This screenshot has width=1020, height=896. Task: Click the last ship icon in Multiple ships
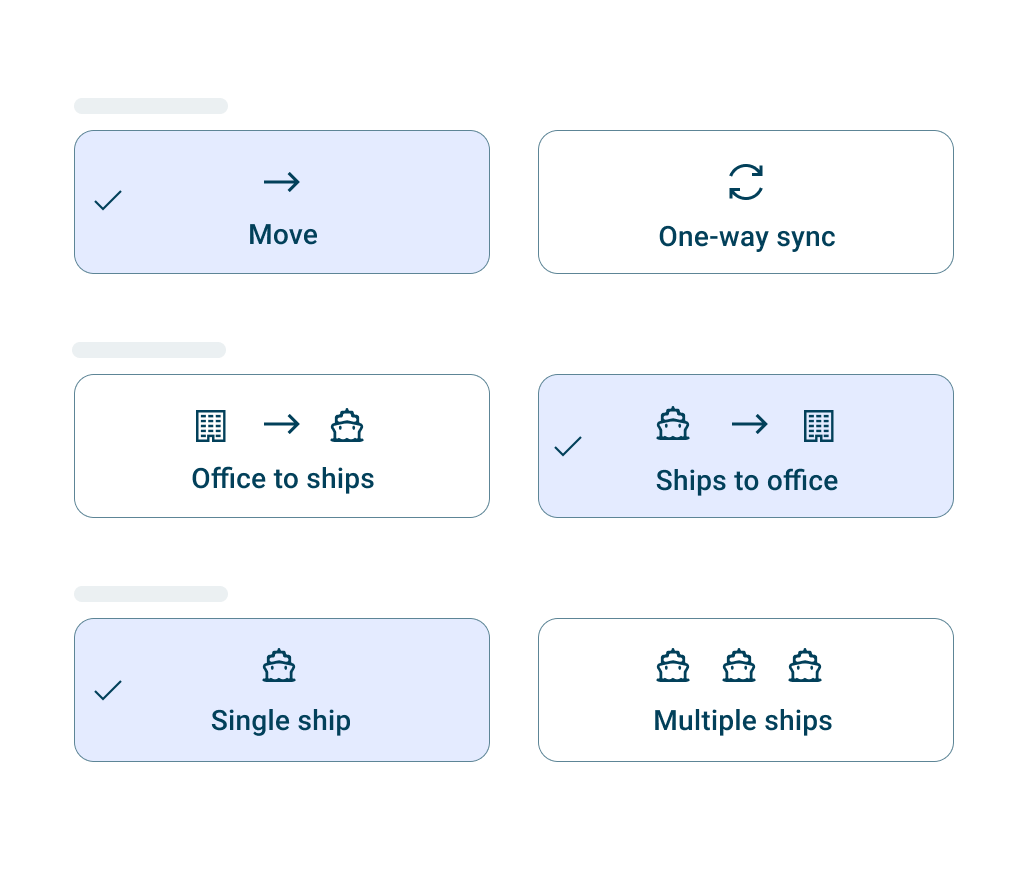pos(805,665)
